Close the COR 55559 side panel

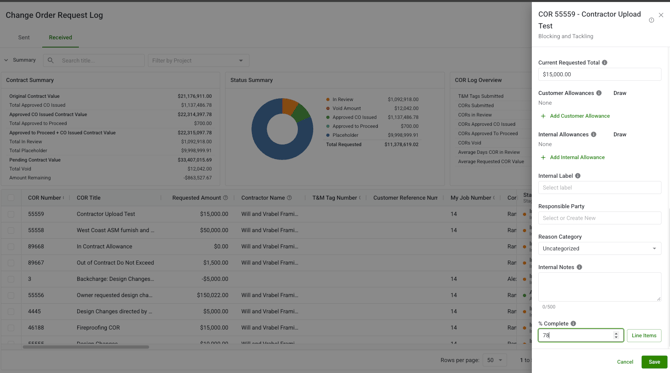click(x=661, y=15)
